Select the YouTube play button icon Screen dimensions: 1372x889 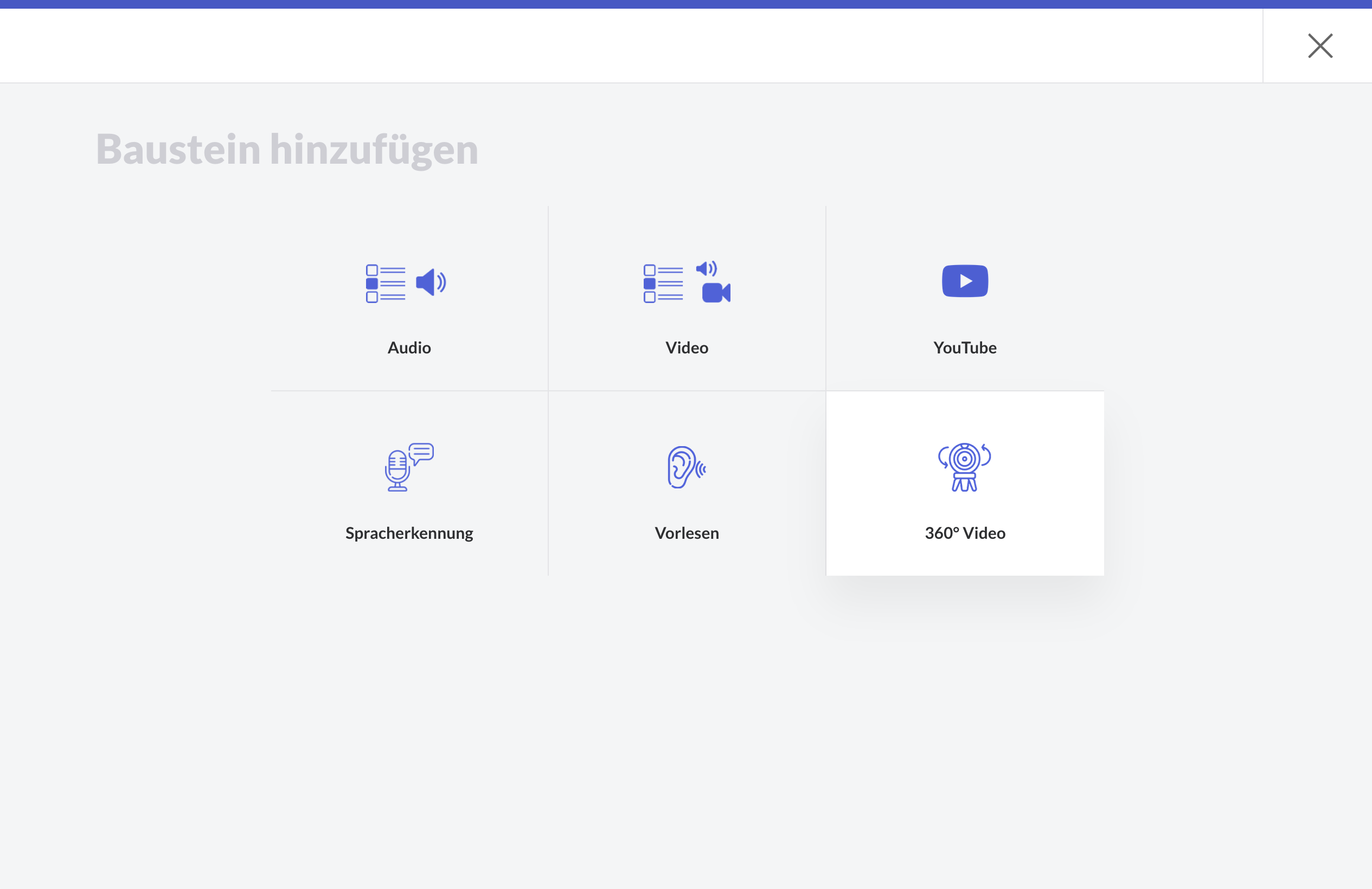(964, 281)
